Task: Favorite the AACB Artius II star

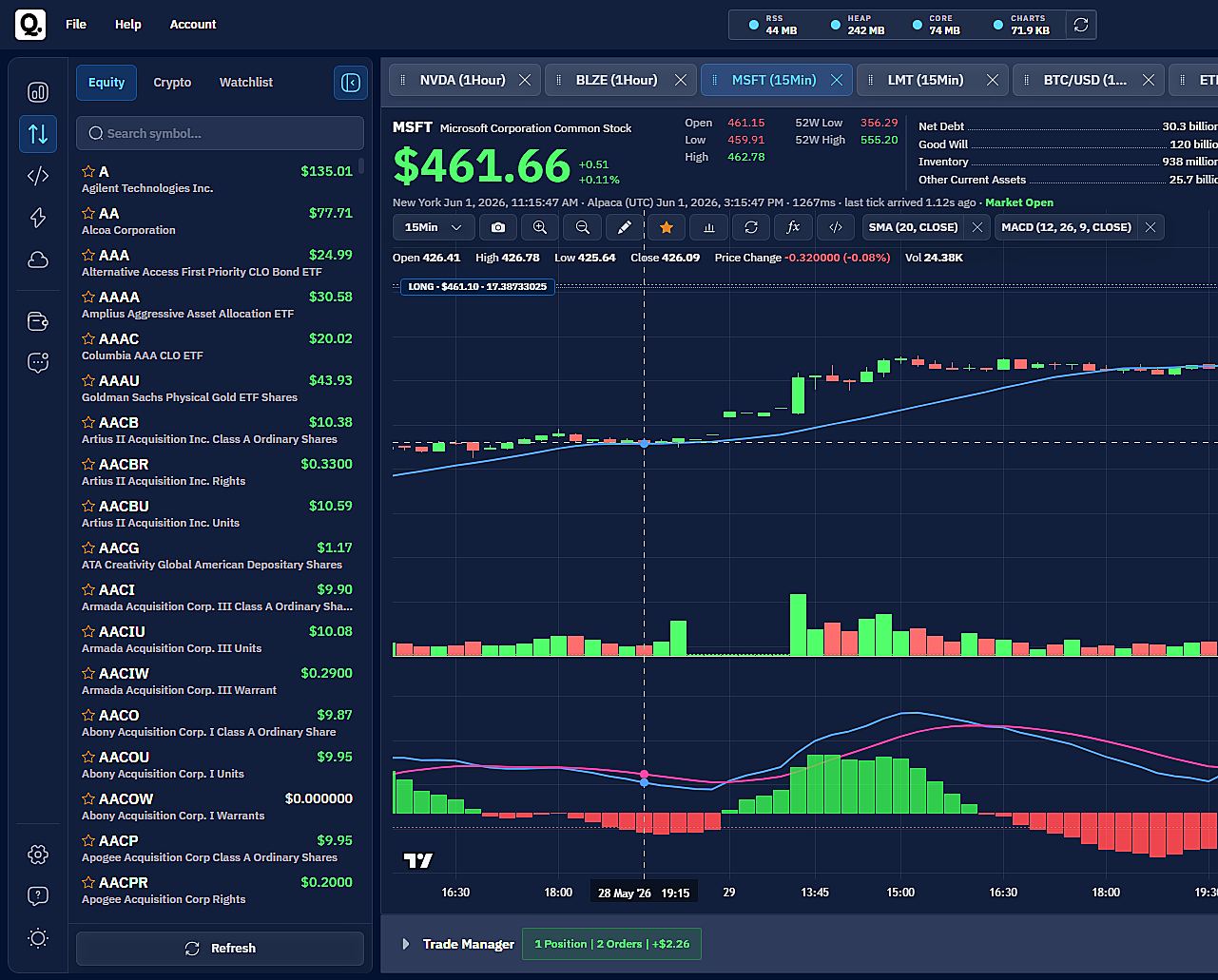Action: [88, 423]
